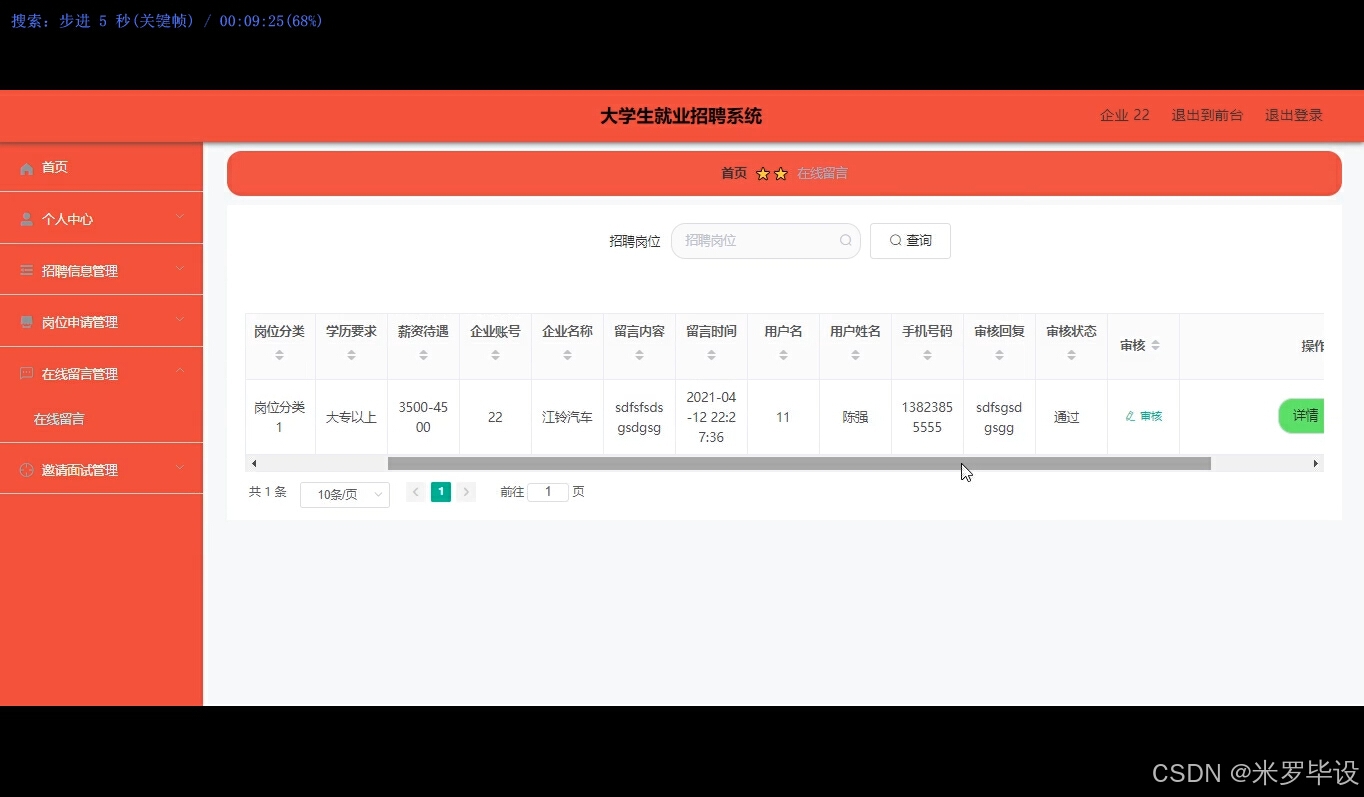
Task: Click the 审核 link in table row
Action: (x=1143, y=416)
